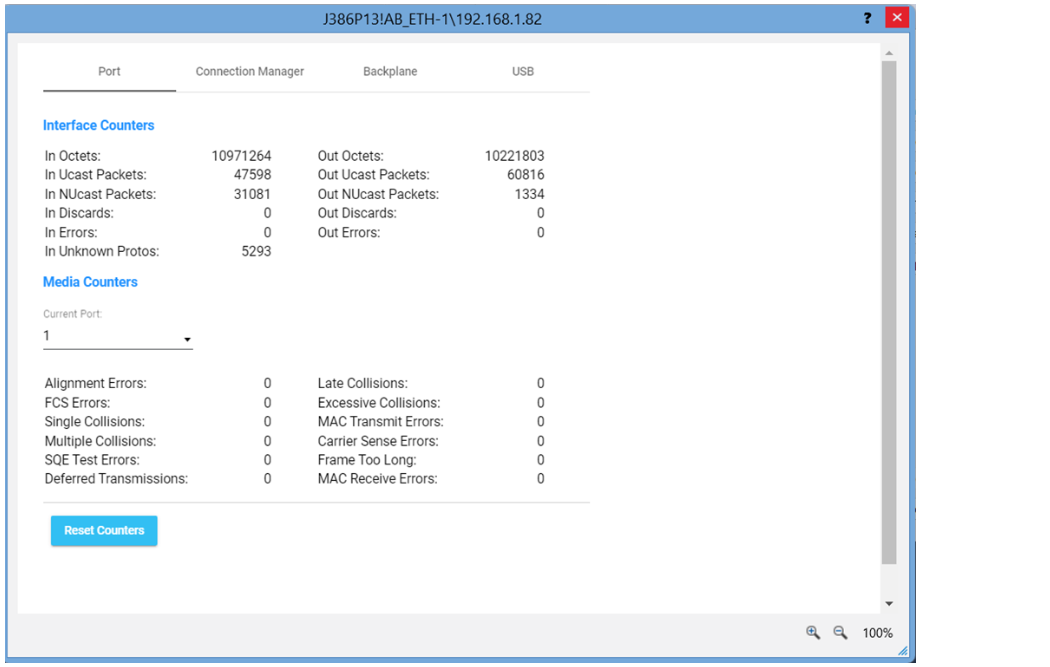1050x667 pixels.
Task: Zoom out with the magnifier minus icon
Action: (x=840, y=632)
